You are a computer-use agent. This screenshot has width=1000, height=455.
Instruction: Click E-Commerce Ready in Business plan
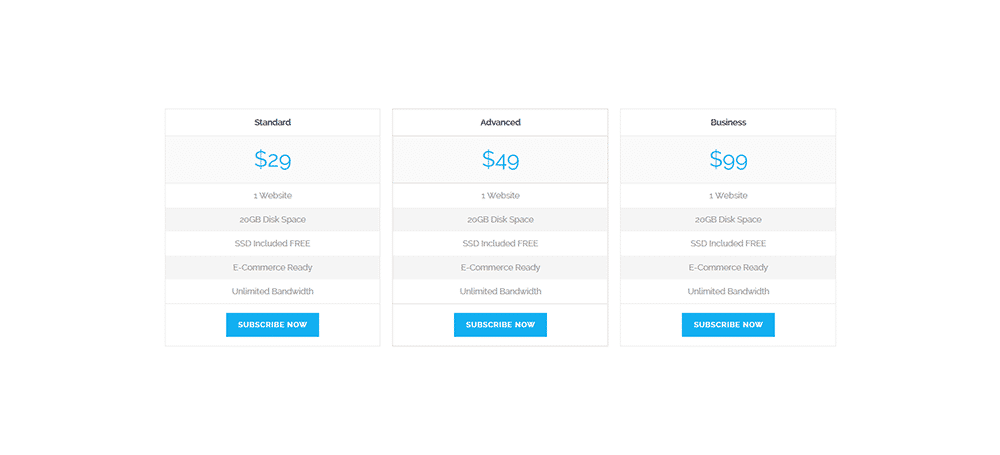pos(728,267)
